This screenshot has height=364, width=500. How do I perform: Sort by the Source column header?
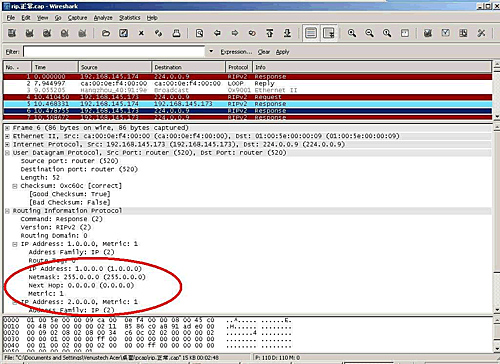coord(115,67)
